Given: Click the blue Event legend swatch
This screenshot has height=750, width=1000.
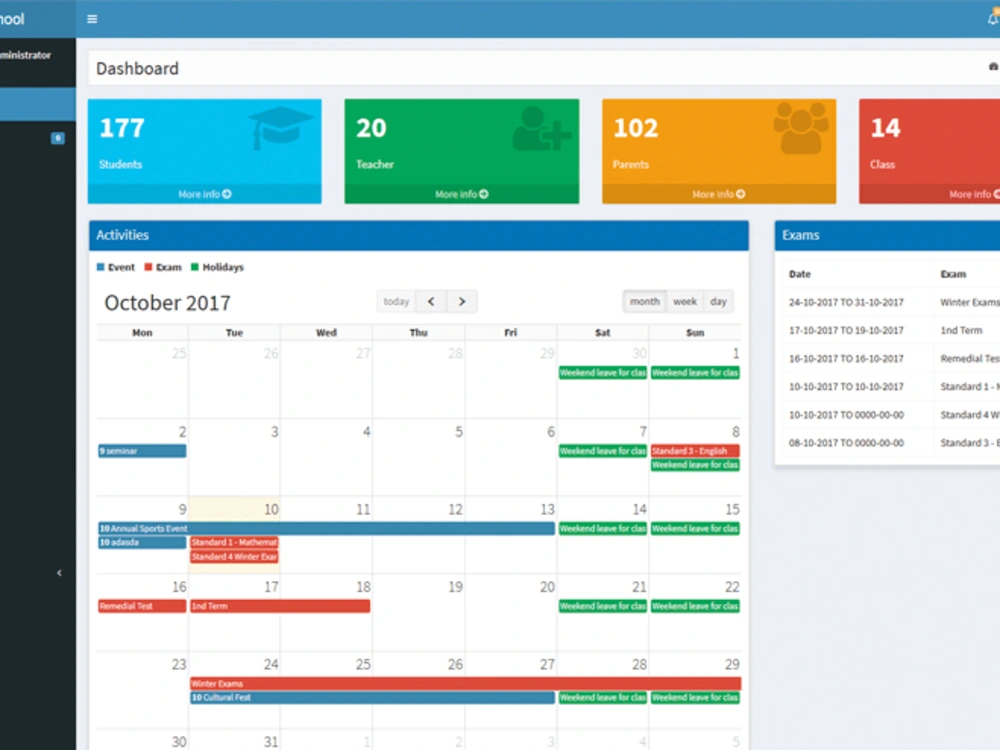Looking at the screenshot, I should pos(100,267).
